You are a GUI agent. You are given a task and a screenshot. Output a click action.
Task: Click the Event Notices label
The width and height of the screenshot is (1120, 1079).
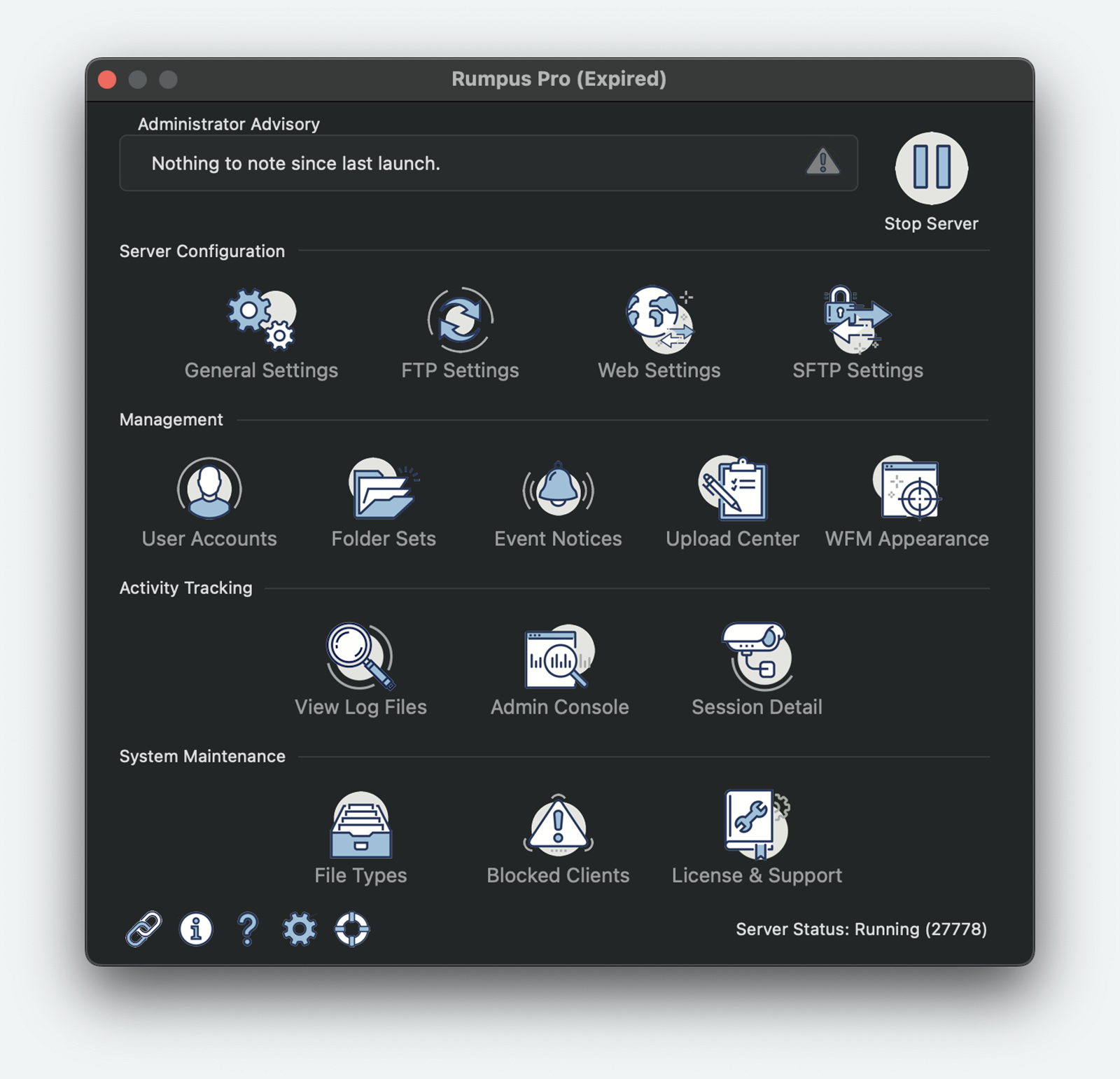558,538
